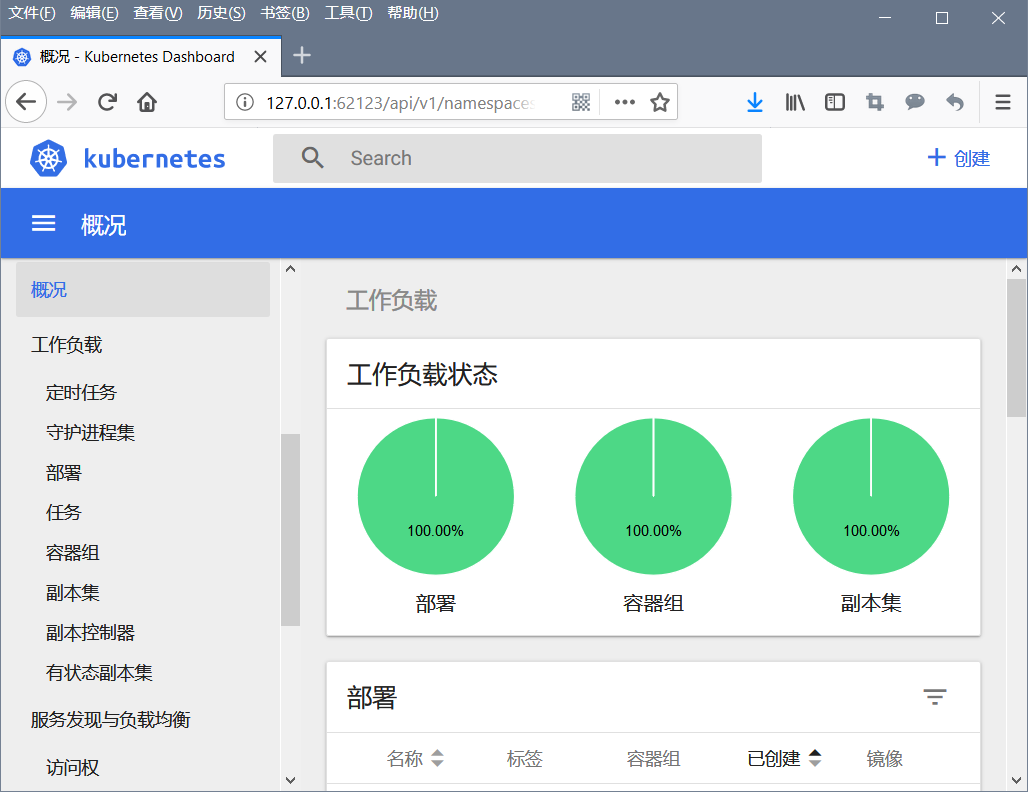Open 守护进程集 in the sidebar
Viewport: 1028px width, 792px height.
90,433
